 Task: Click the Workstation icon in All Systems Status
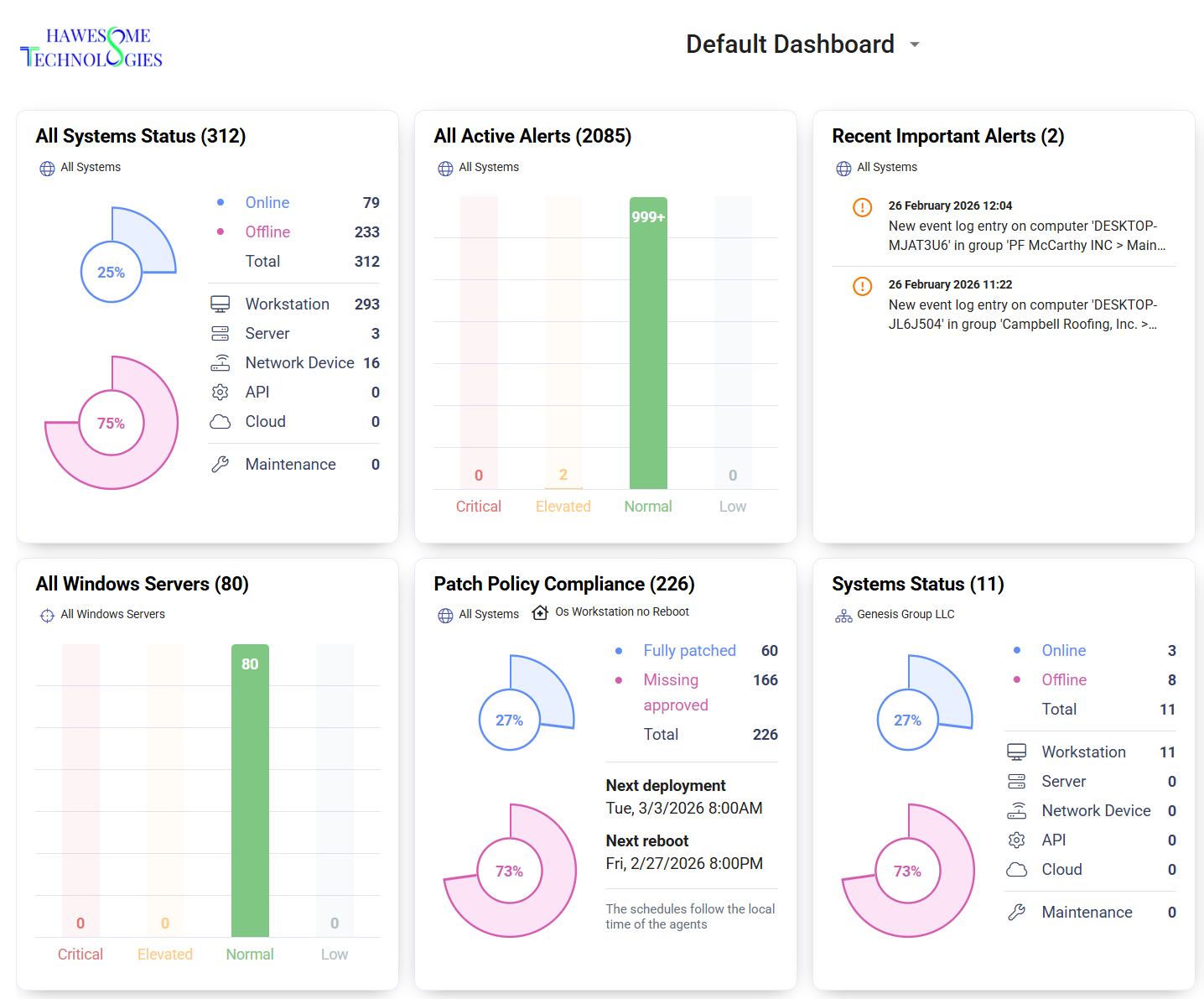coord(221,304)
